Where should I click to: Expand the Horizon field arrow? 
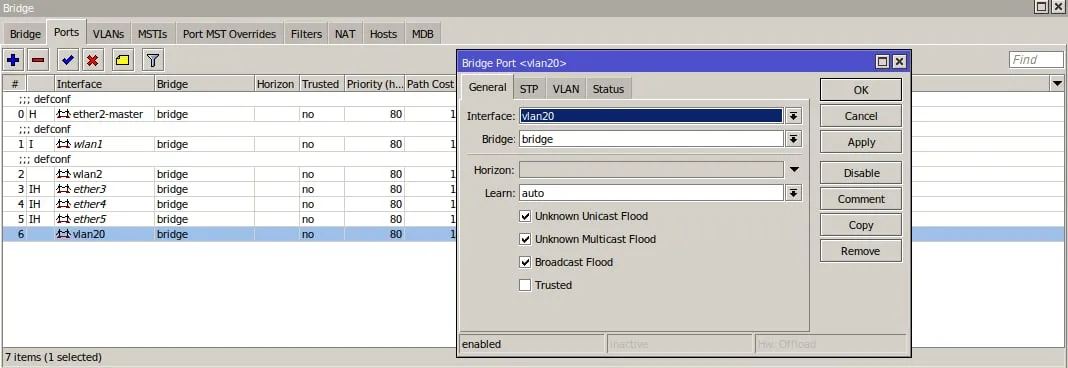point(794,170)
